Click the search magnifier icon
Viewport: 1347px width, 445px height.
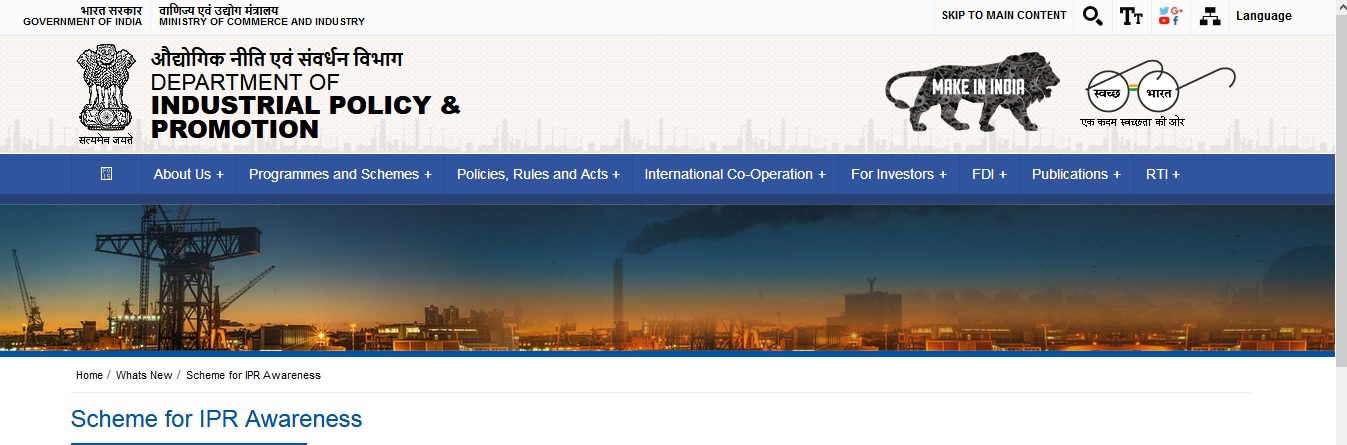pyautogui.click(x=1092, y=16)
